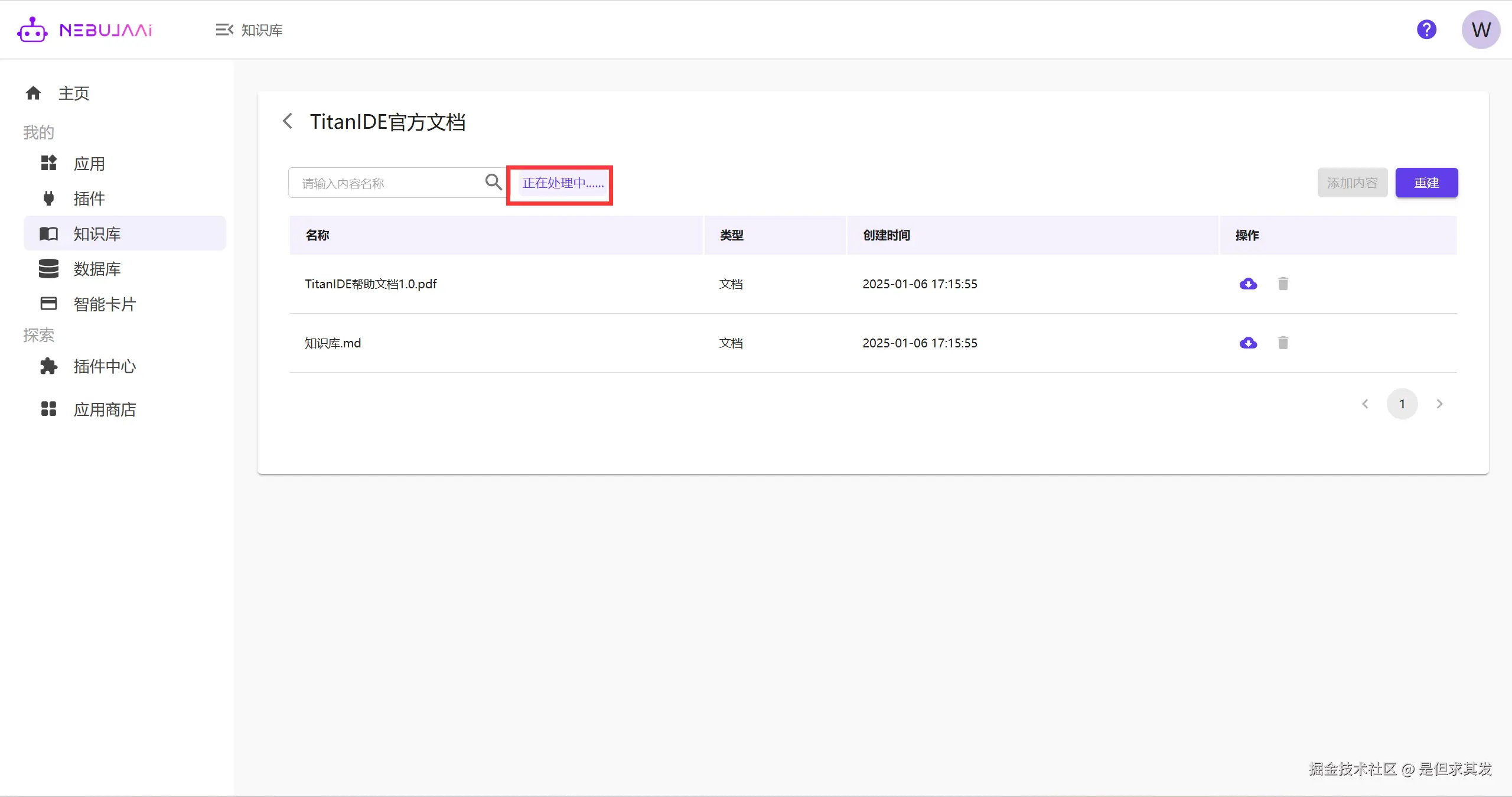This screenshot has height=797, width=1512.
Task: Click the 添加内容 button
Action: [1352, 183]
